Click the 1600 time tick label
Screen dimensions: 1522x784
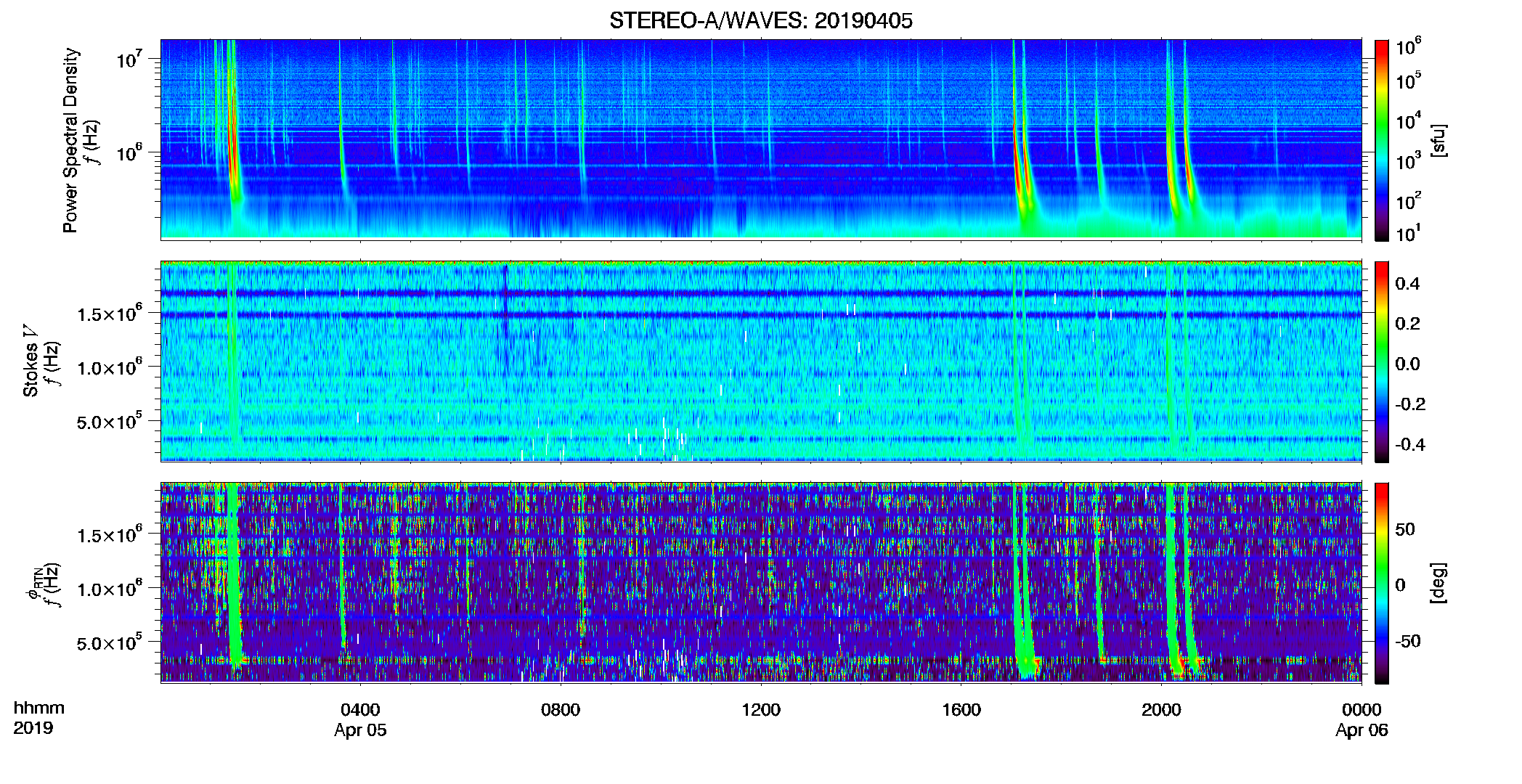click(x=961, y=710)
